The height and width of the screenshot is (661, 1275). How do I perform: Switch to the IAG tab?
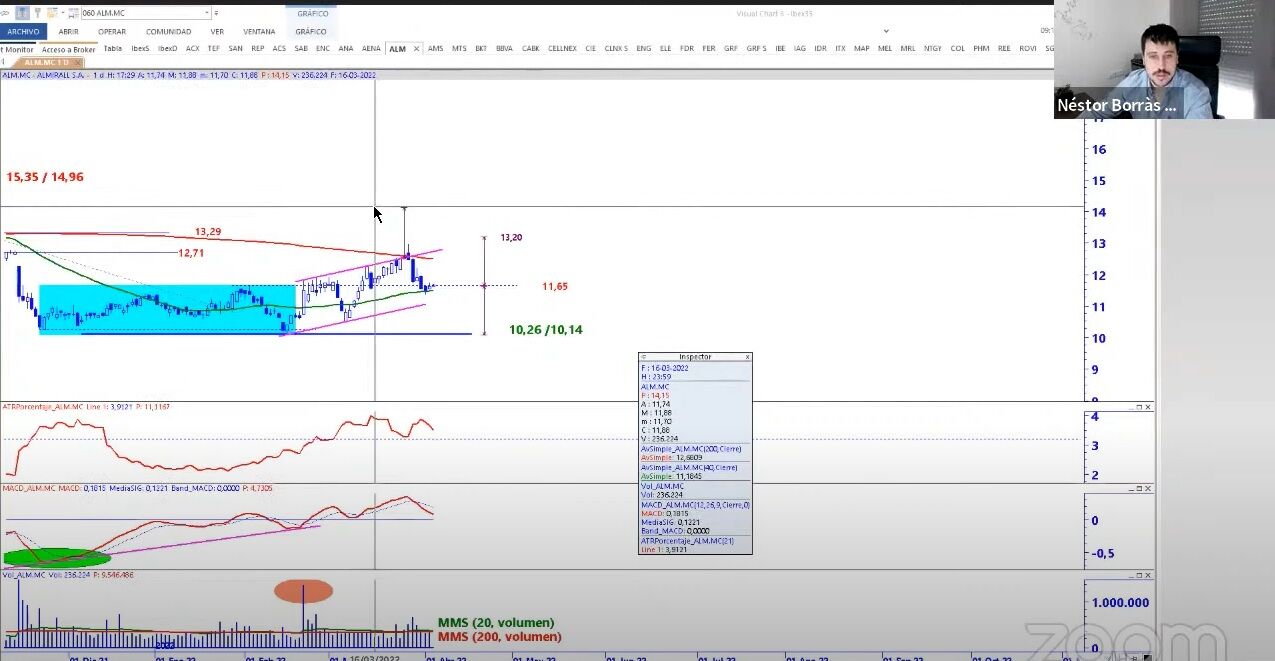(800, 48)
